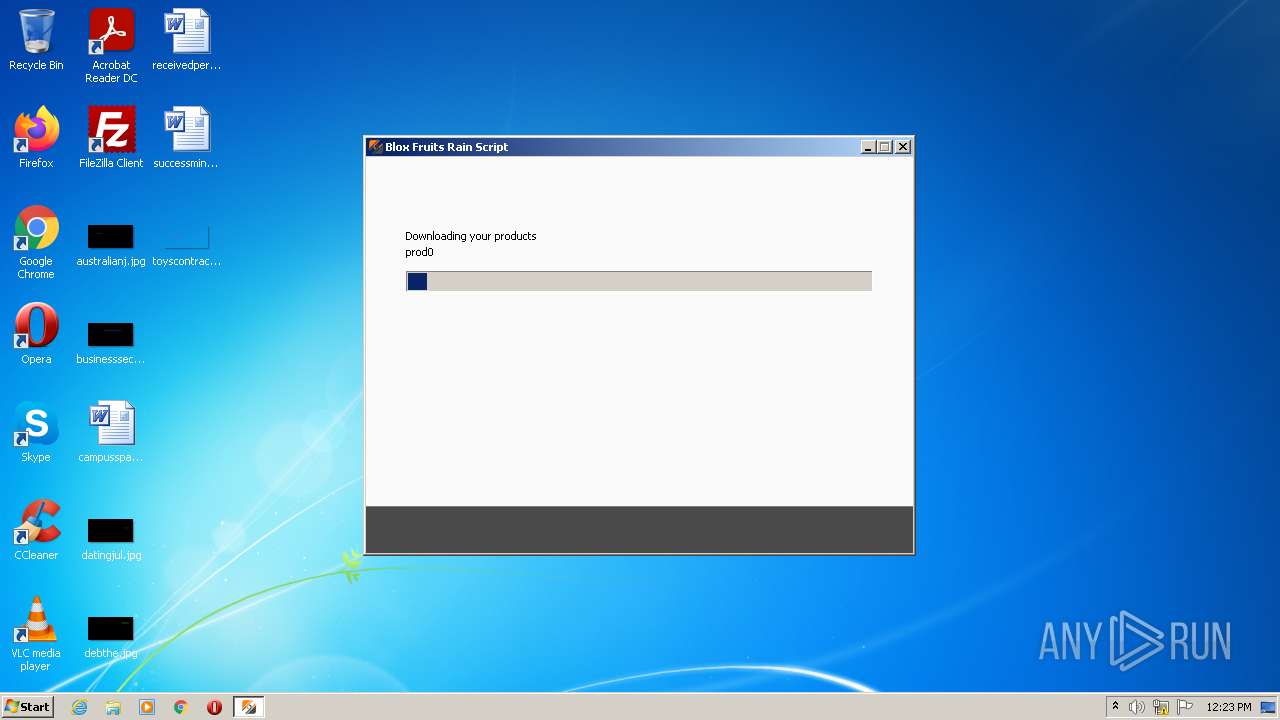Open the campusspa Word document icon
Image resolution: width=1280 pixels, height=720 pixels.
(111, 432)
